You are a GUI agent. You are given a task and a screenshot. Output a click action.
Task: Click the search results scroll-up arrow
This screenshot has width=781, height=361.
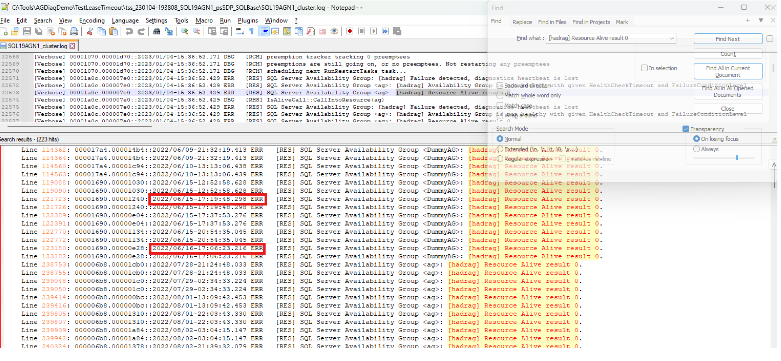[x=774, y=165]
